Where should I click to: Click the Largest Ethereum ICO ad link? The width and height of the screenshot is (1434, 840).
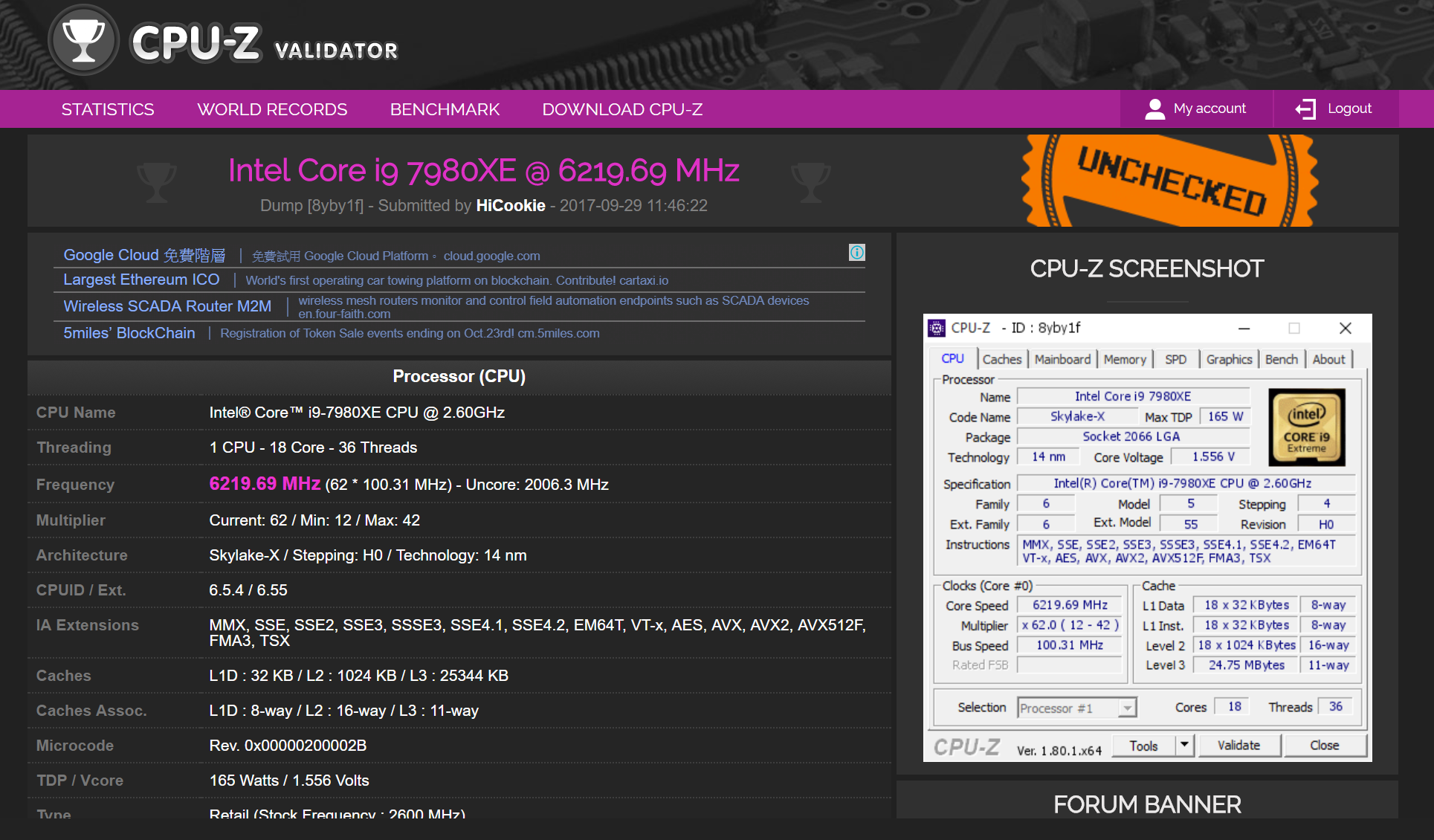point(141,280)
